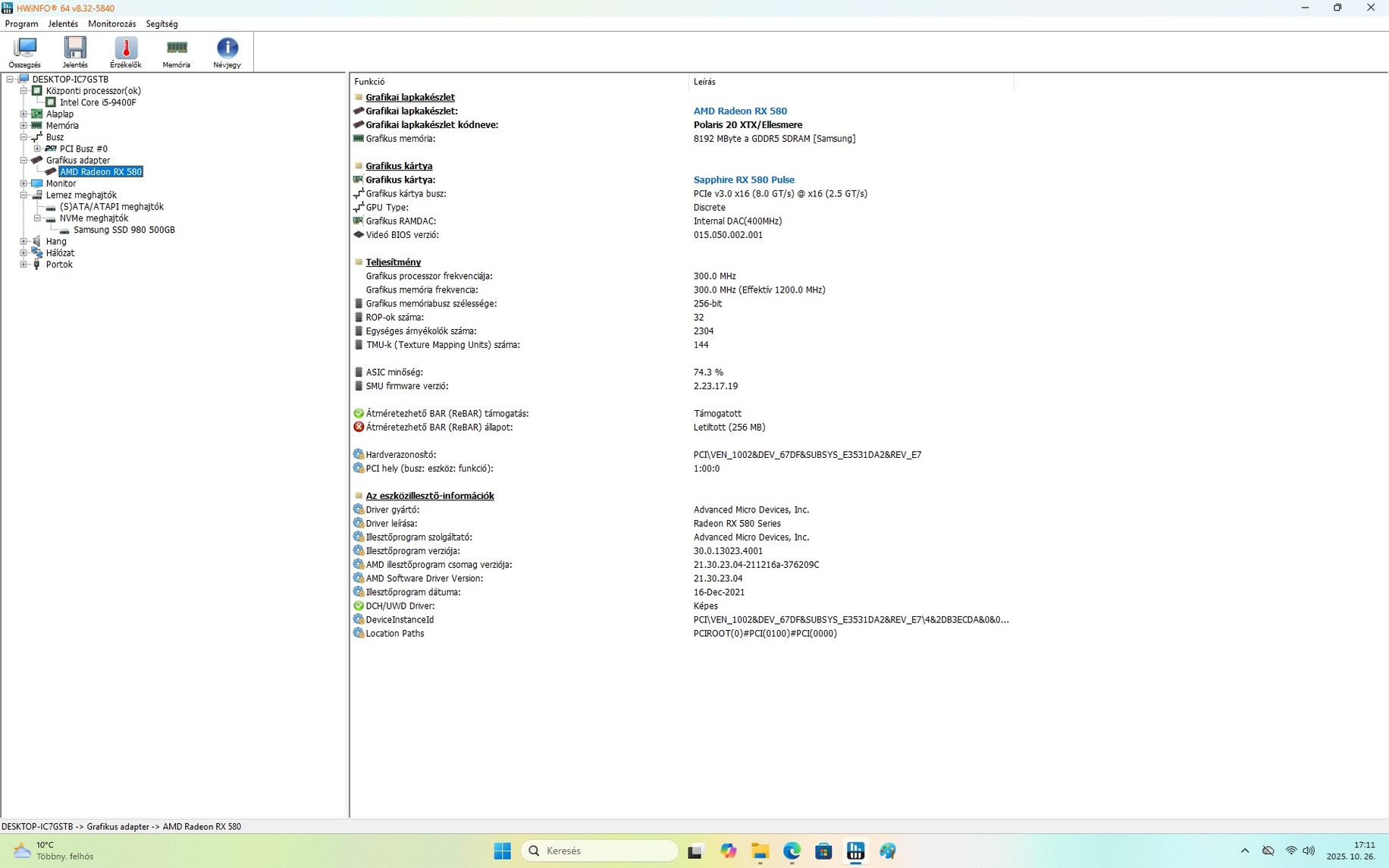
Task: Click the Az eszközillesztő-információk section header
Action: pyautogui.click(x=430, y=496)
